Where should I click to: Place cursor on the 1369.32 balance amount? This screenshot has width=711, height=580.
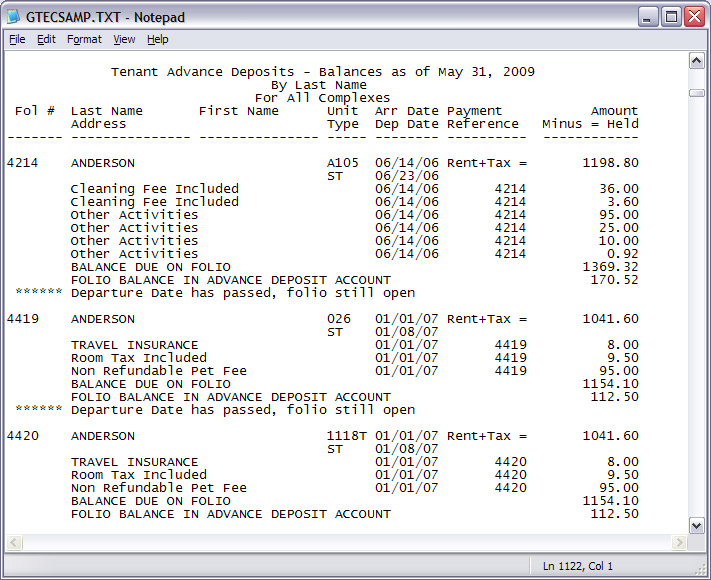pyautogui.click(x=610, y=267)
